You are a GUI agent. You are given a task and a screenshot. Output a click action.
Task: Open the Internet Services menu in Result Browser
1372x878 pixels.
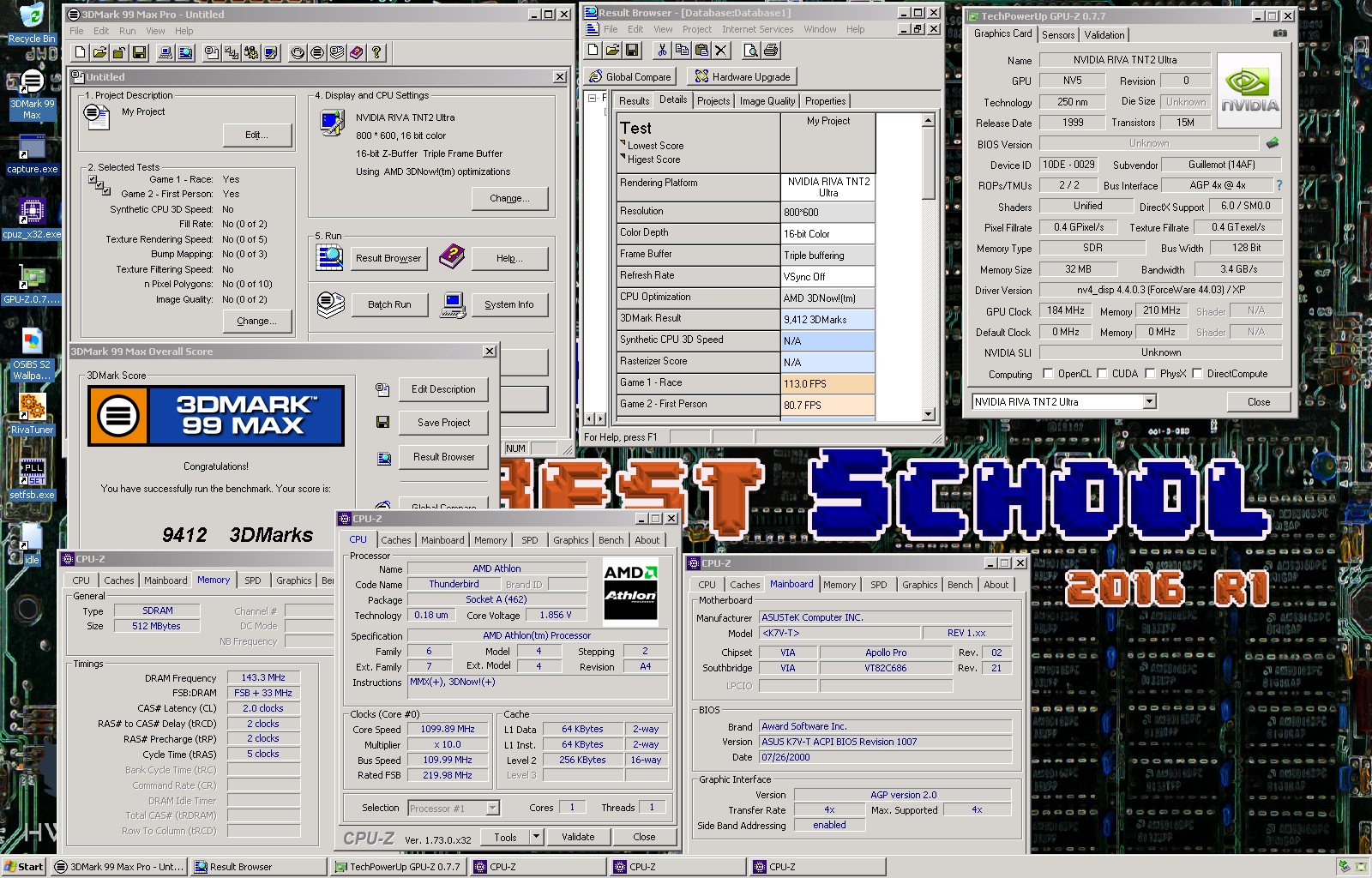pos(757,29)
